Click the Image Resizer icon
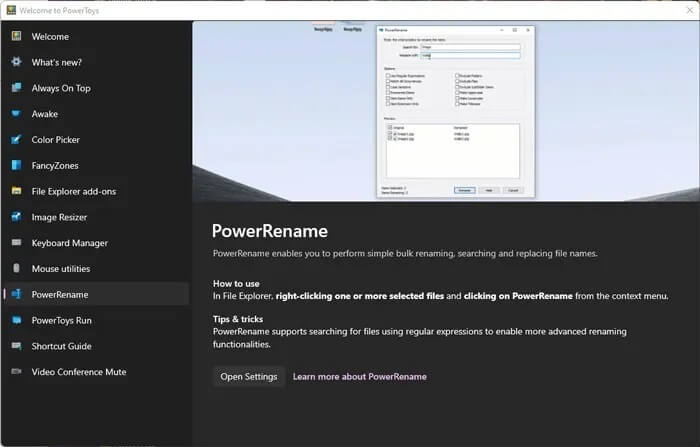The height and width of the screenshot is (447, 700). (17, 217)
